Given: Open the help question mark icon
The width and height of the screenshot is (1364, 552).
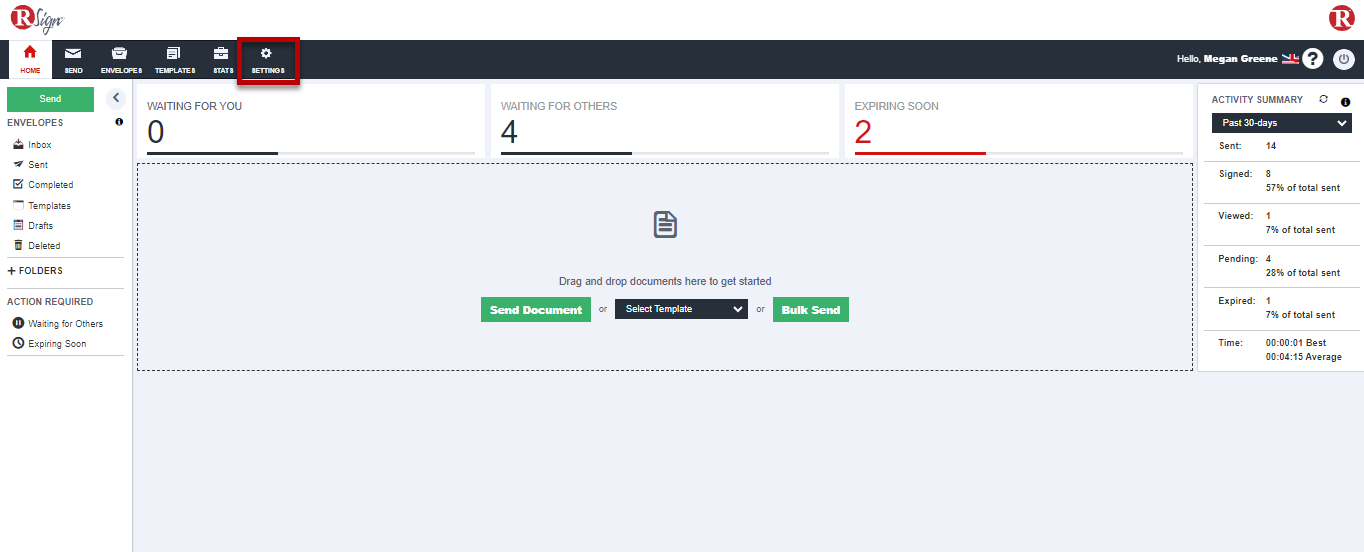Looking at the screenshot, I should point(1313,59).
